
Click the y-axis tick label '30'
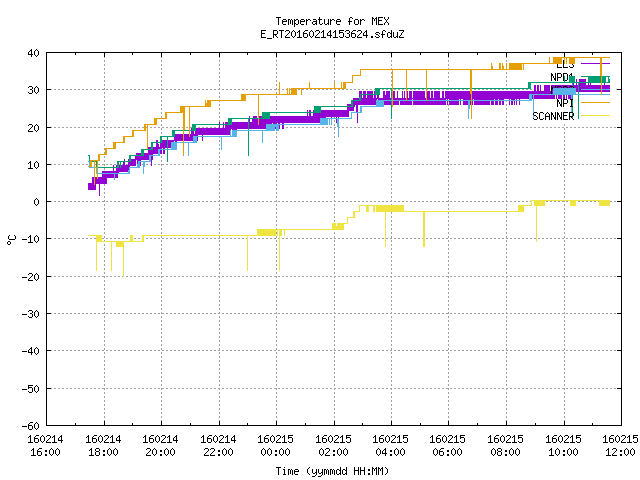[33, 90]
